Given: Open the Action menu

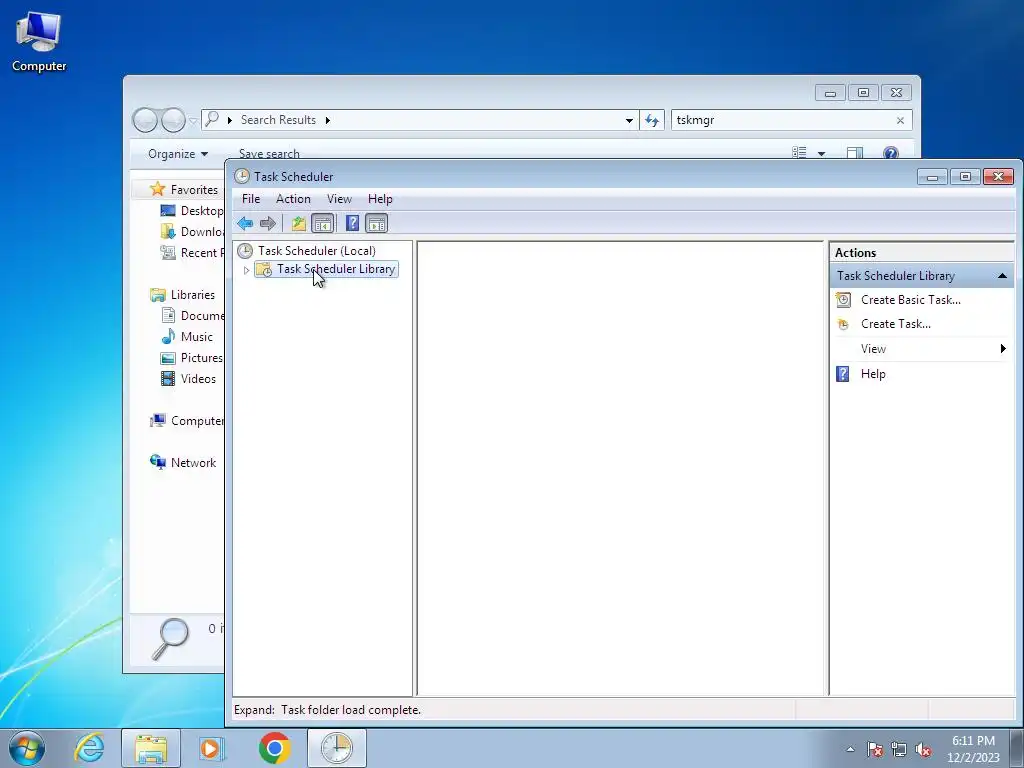Looking at the screenshot, I should (x=293, y=199).
